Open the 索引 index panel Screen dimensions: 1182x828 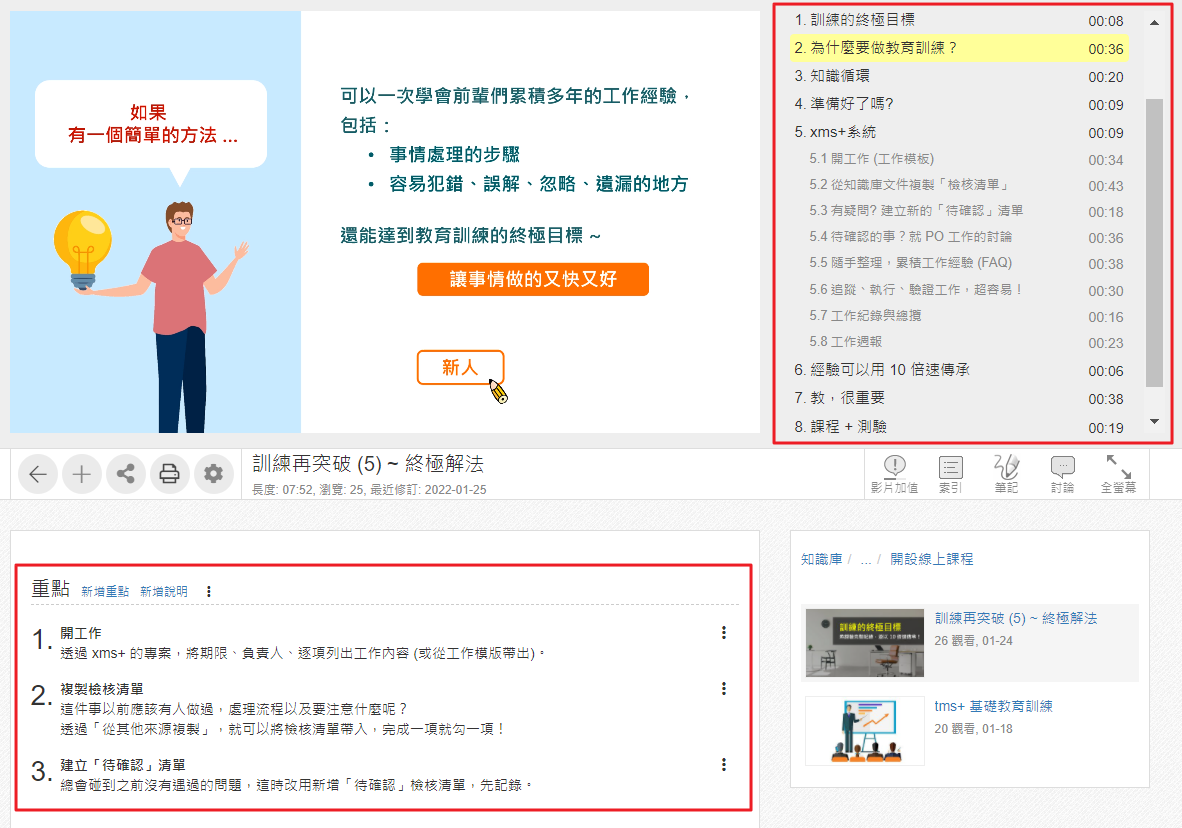[x=950, y=474]
